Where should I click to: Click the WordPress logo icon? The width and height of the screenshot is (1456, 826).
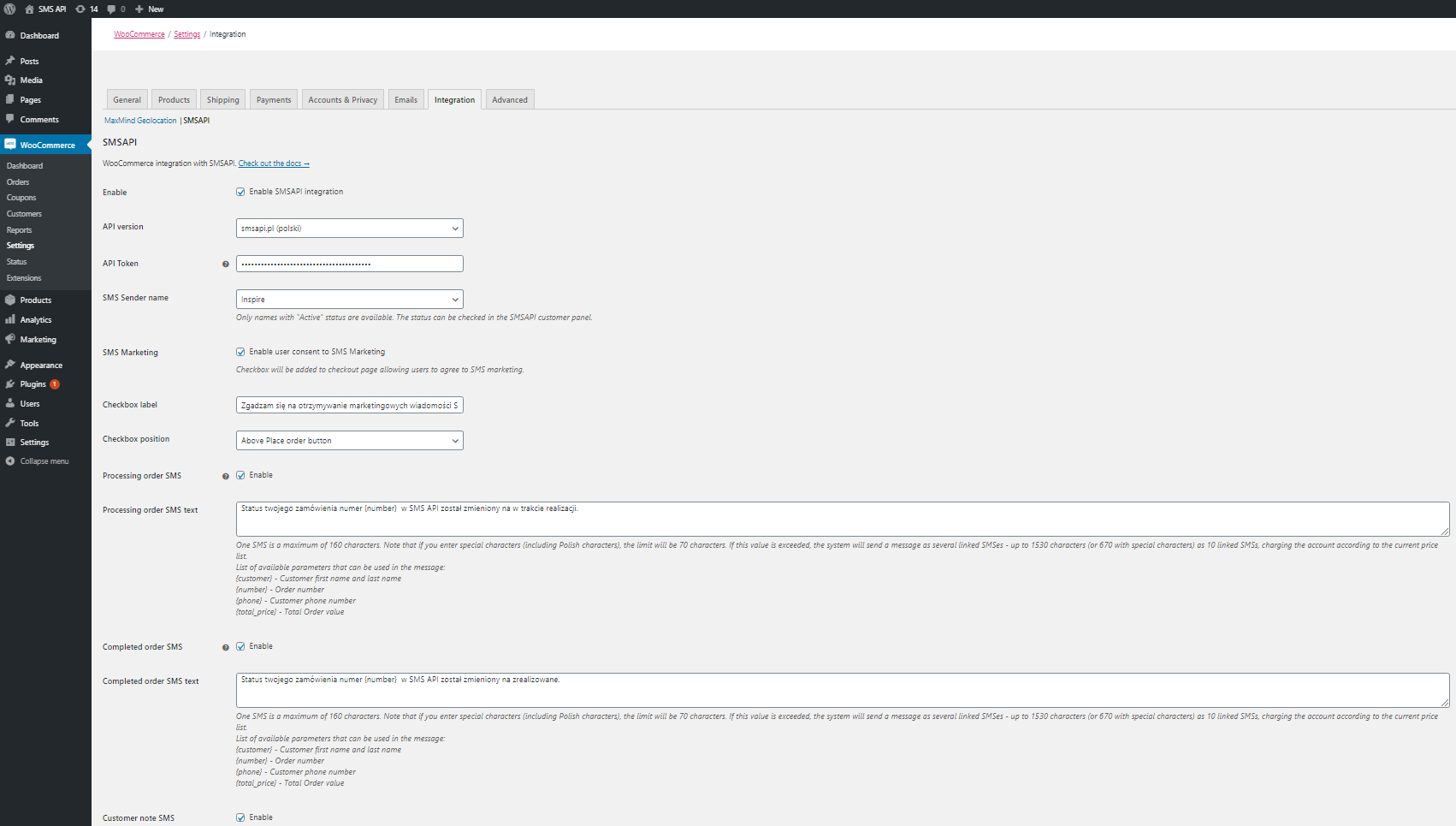point(9,9)
